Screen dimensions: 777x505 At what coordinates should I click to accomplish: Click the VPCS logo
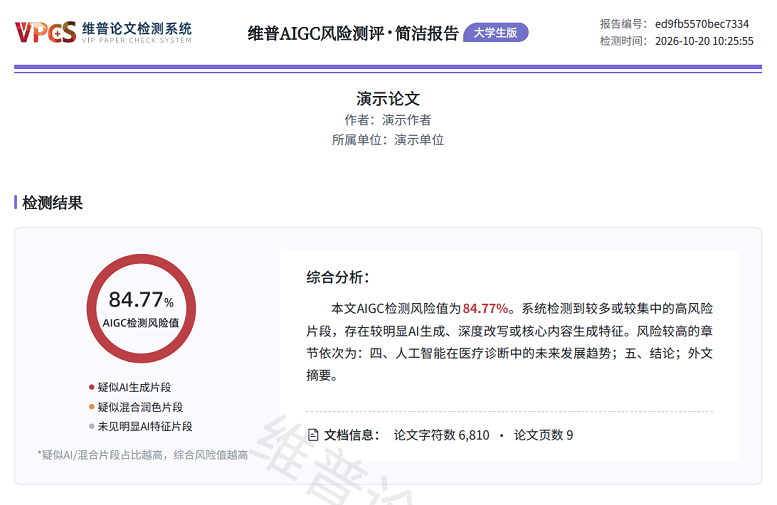(45, 32)
